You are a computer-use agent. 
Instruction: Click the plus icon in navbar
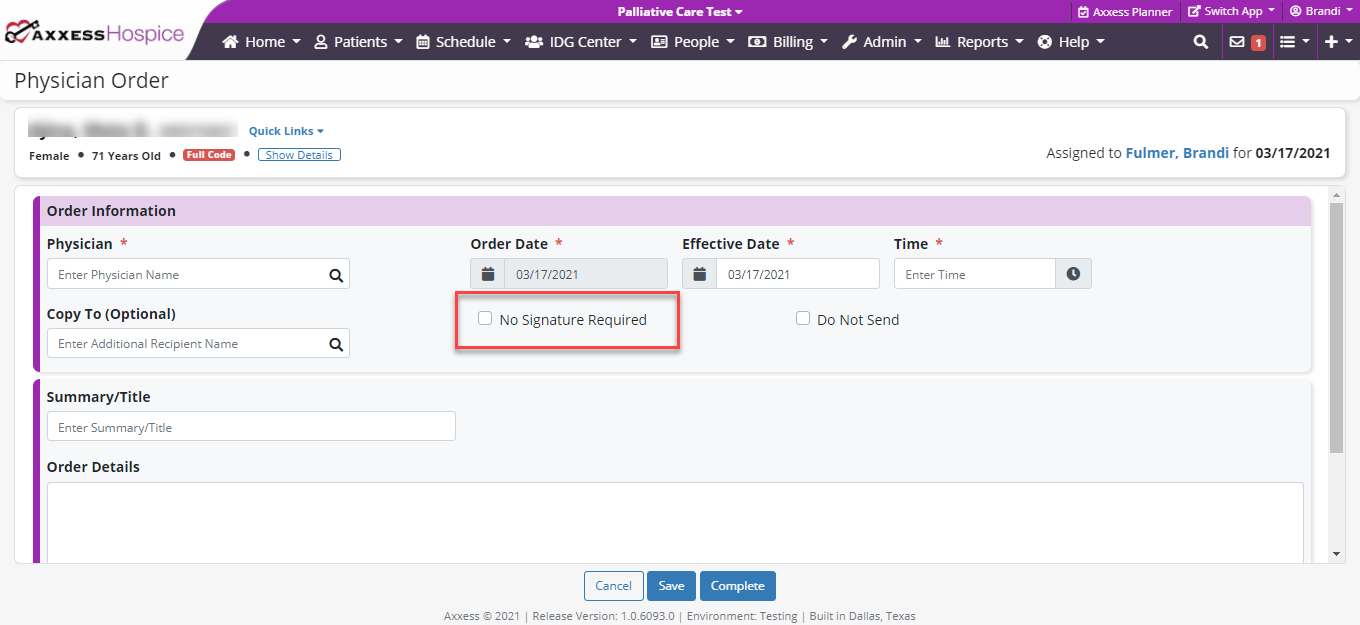[x=1331, y=42]
